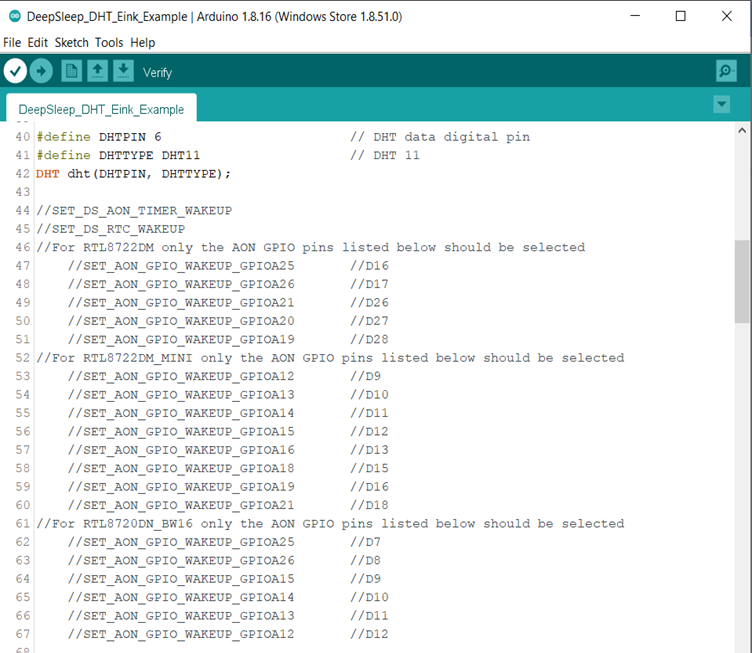
Task: Click GPIOA19 on line 51
Action: [267, 339]
